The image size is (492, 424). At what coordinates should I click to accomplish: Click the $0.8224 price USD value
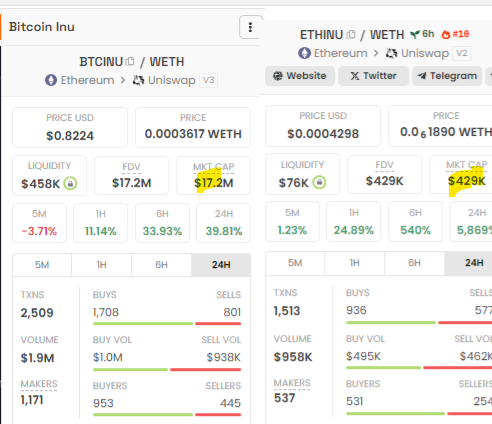point(70,136)
